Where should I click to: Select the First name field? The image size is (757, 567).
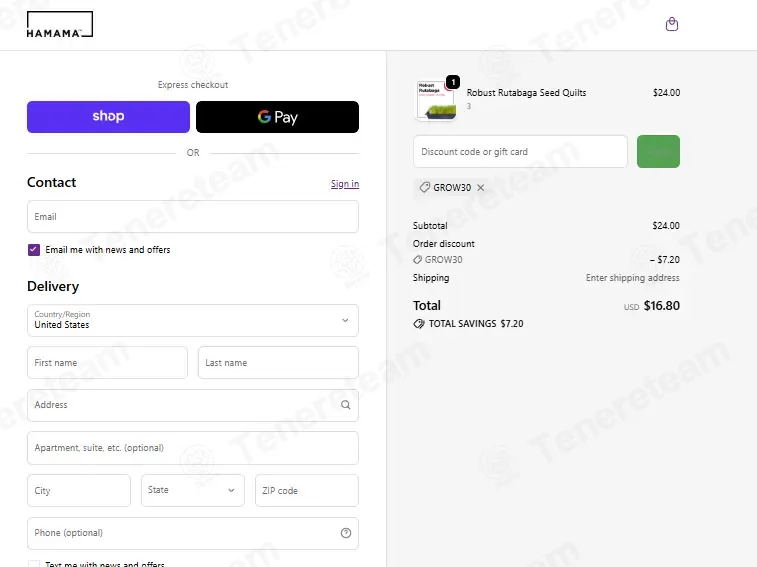coord(107,363)
